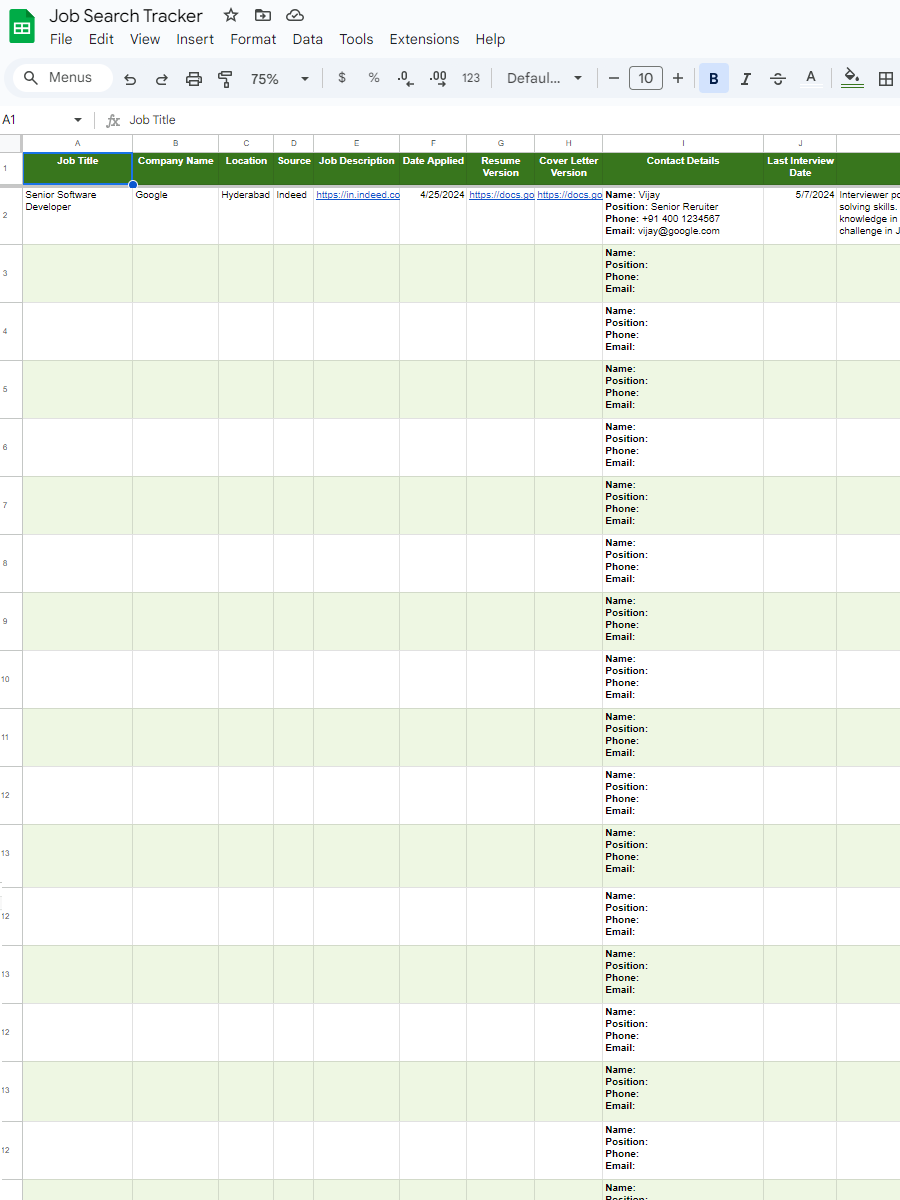Open the borders tool icon
The width and height of the screenshot is (900, 1200).
click(885, 79)
